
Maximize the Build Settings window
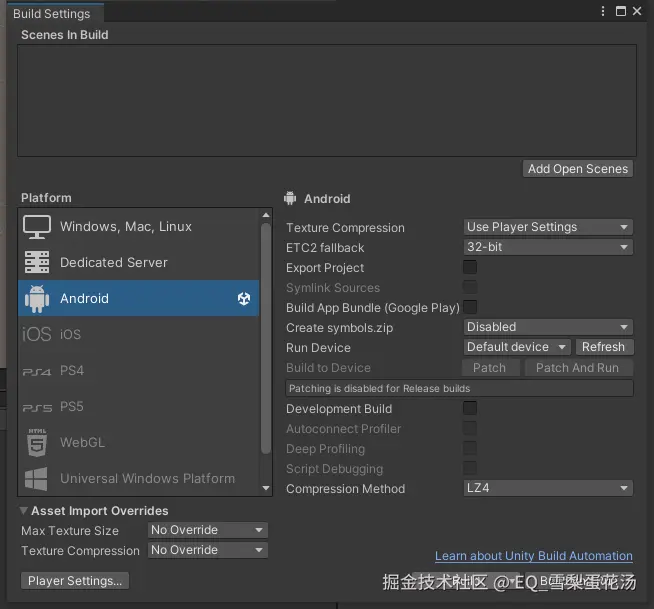(621, 11)
